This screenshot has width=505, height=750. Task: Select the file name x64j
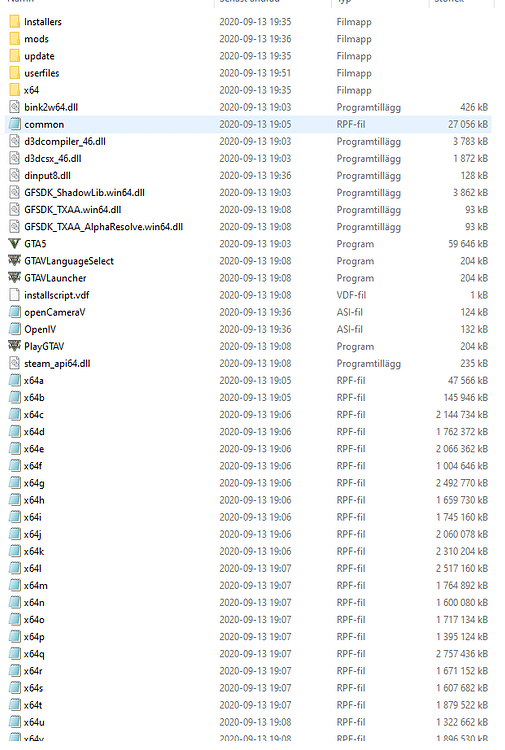point(33,534)
